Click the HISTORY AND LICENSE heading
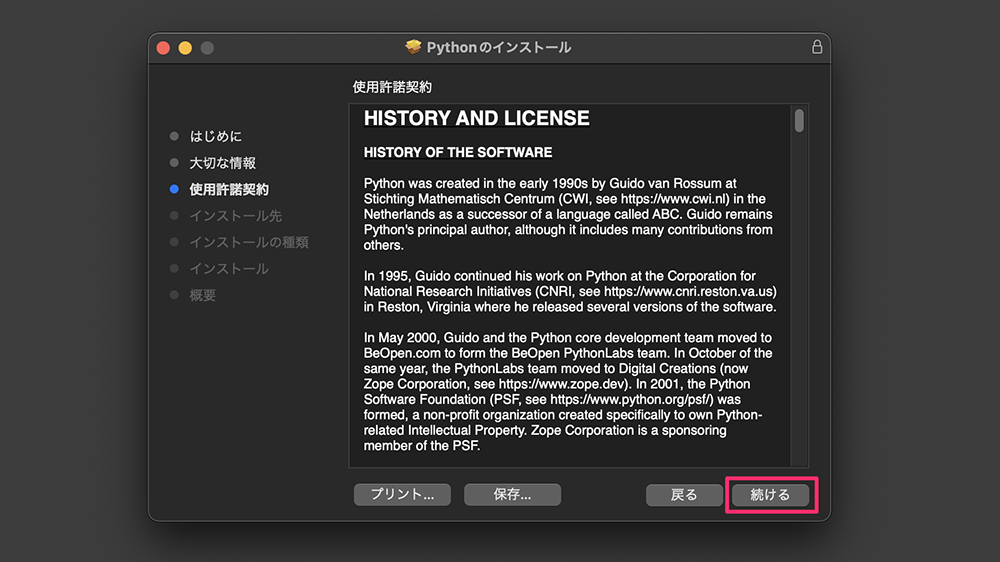 pyautogui.click(x=476, y=118)
